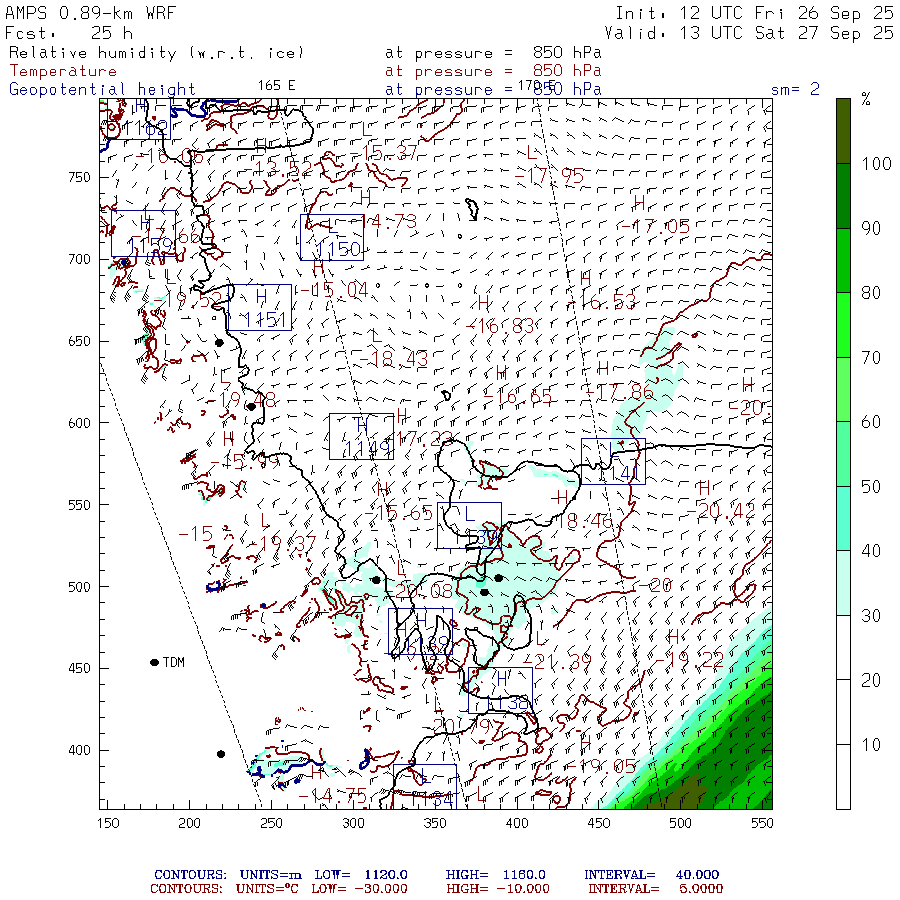
Task: Click the '-16.65' temperature value
Action: pos(517,395)
